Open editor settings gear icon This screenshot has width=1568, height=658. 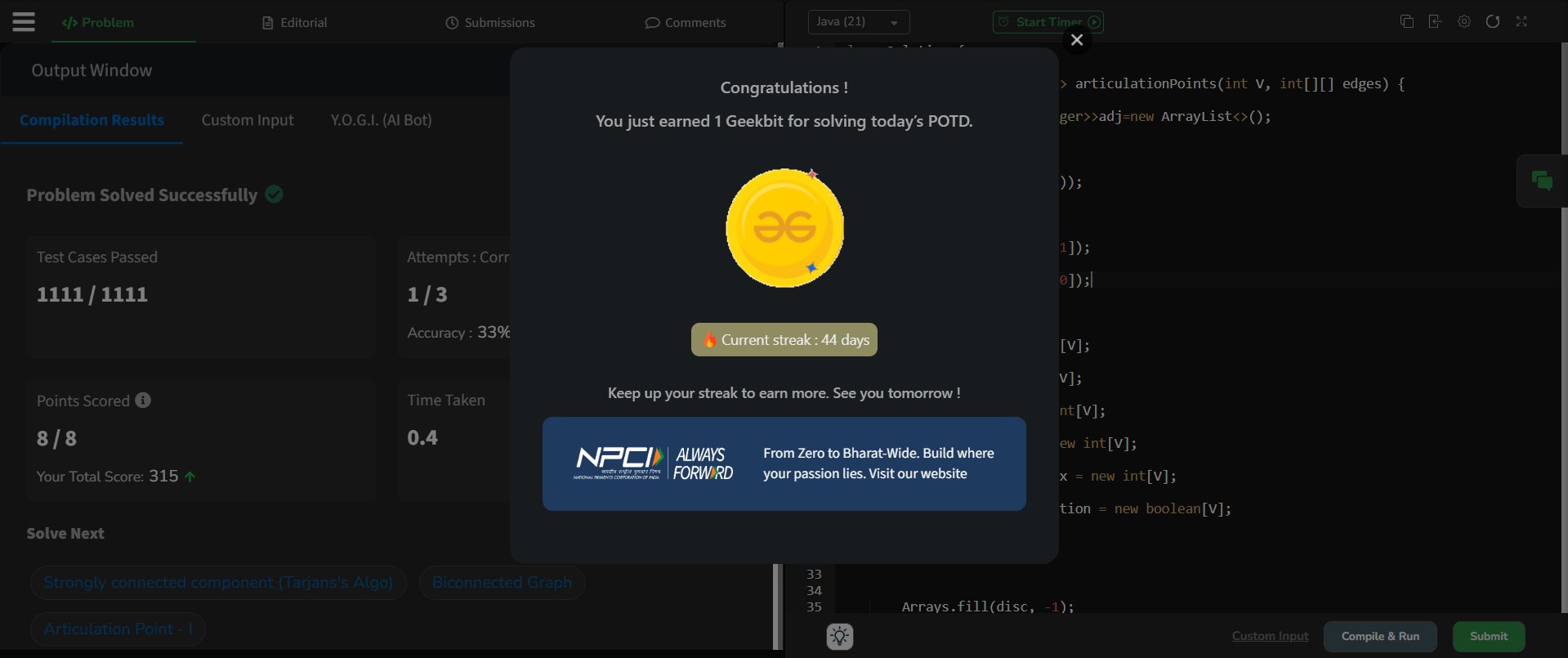1464,22
